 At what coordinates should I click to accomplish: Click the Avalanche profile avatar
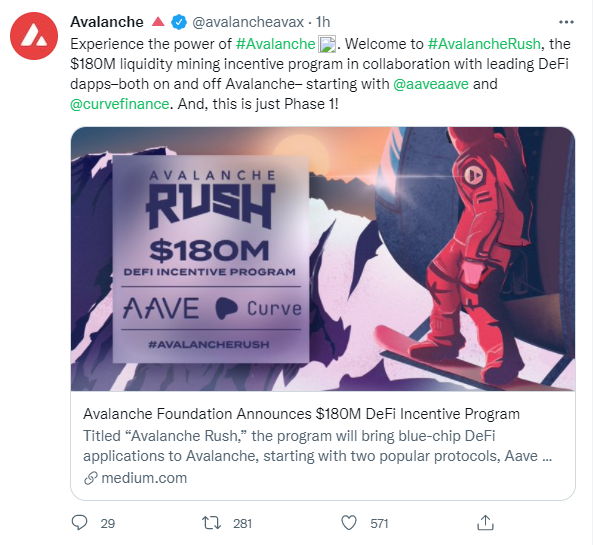point(34,36)
